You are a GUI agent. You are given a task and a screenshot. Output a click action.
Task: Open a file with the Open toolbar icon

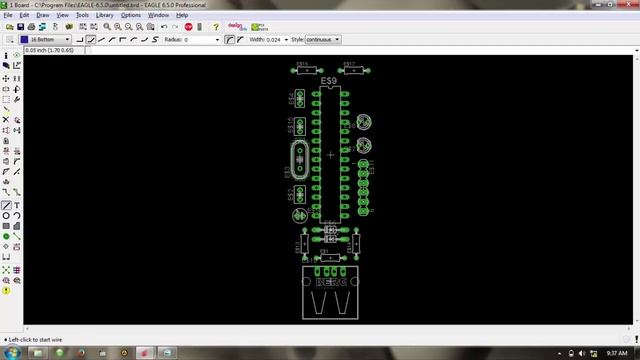(x=10, y=27)
